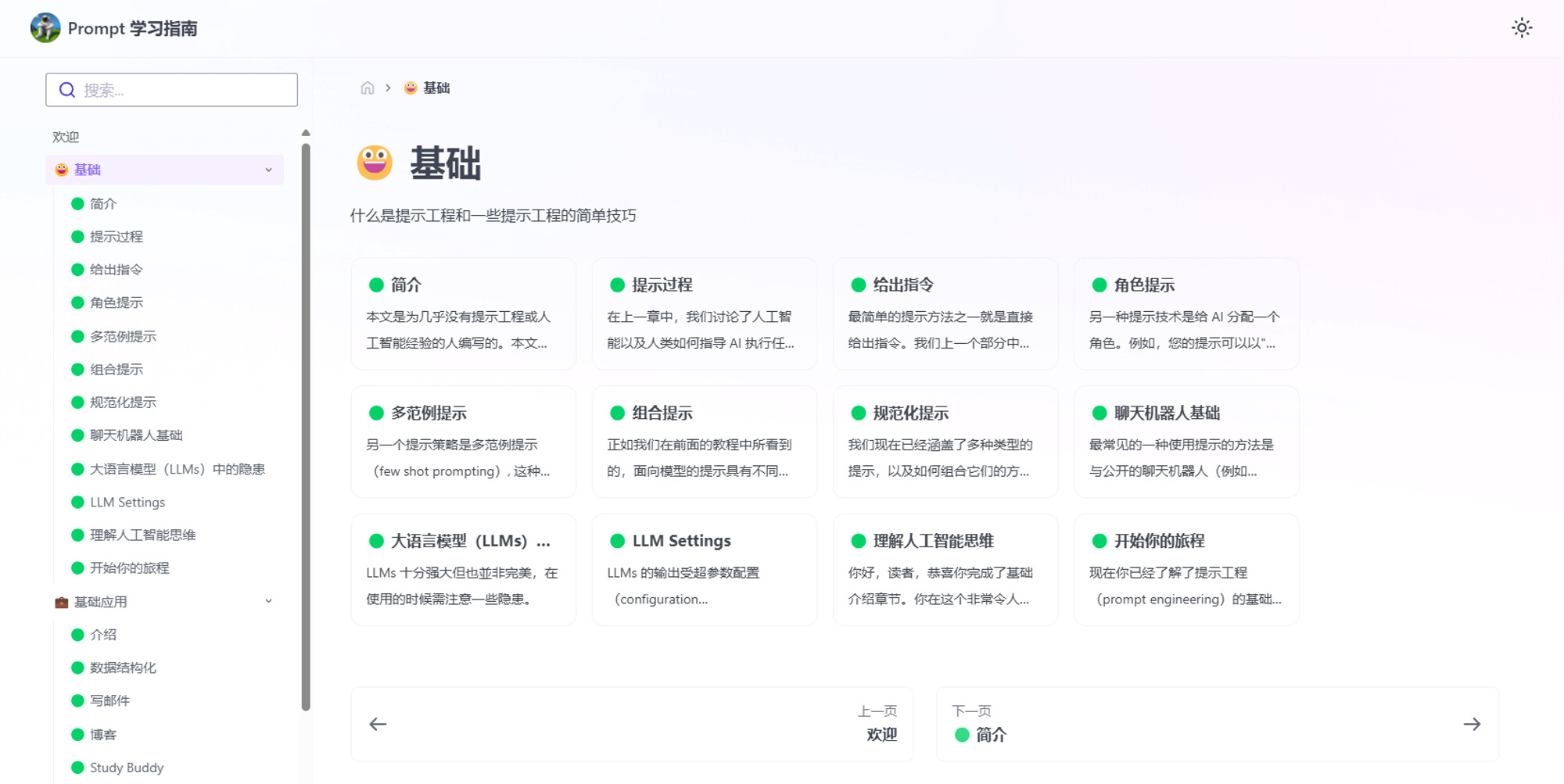Open the 多范例提示 card
The height and width of the screenshot is (784, 1564).
463,442
